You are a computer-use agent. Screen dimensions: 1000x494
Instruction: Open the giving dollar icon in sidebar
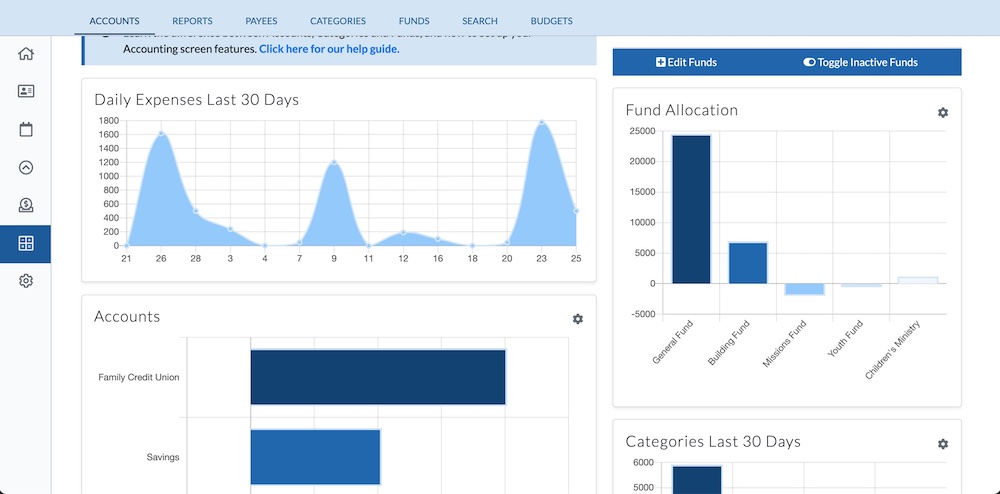click(26, 205)
